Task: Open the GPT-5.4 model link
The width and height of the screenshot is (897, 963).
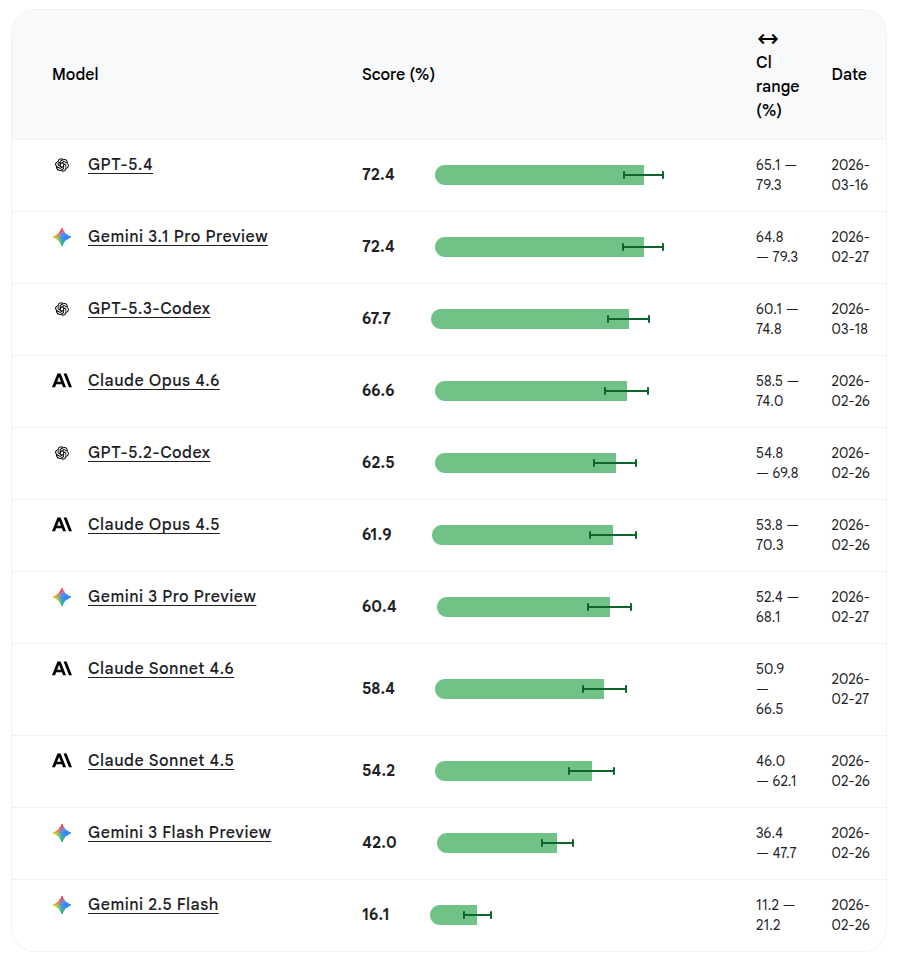Action: (120, 165)
